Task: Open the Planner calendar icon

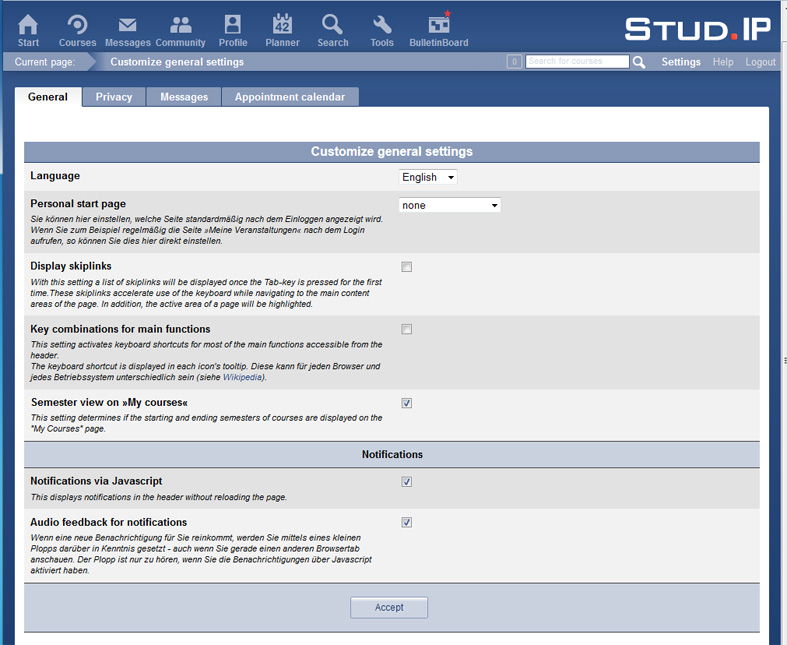Action: coord(283,24)
